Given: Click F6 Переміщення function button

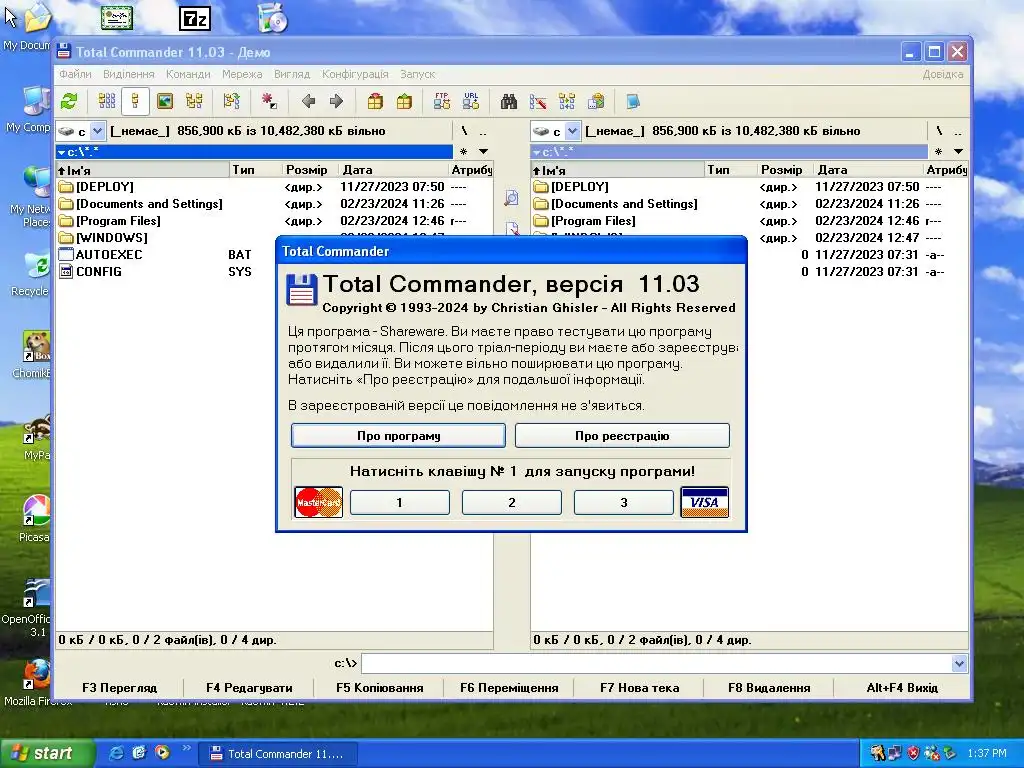Looking at the screenshot, I should [509, 688].
